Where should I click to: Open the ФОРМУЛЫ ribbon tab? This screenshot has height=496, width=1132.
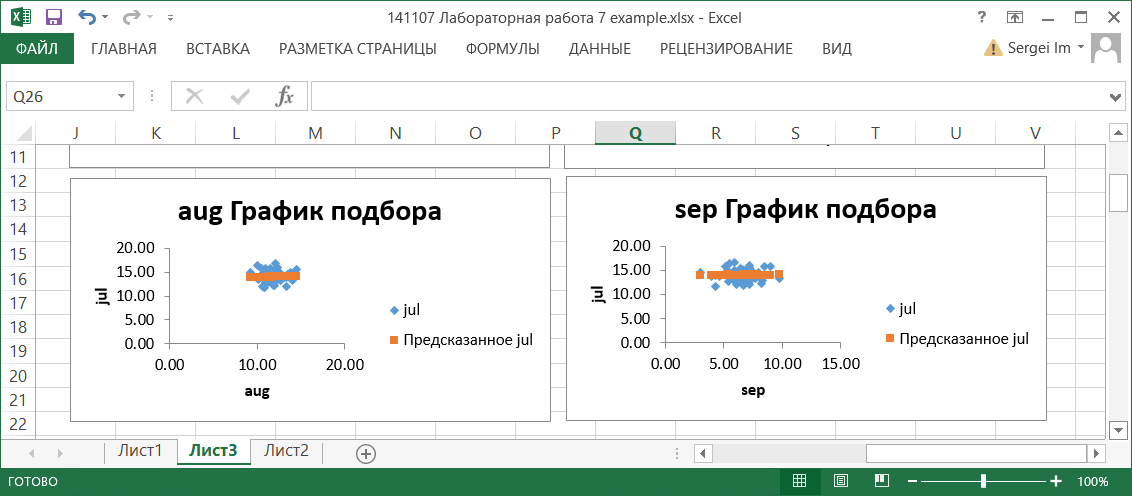tap(502, 49)
